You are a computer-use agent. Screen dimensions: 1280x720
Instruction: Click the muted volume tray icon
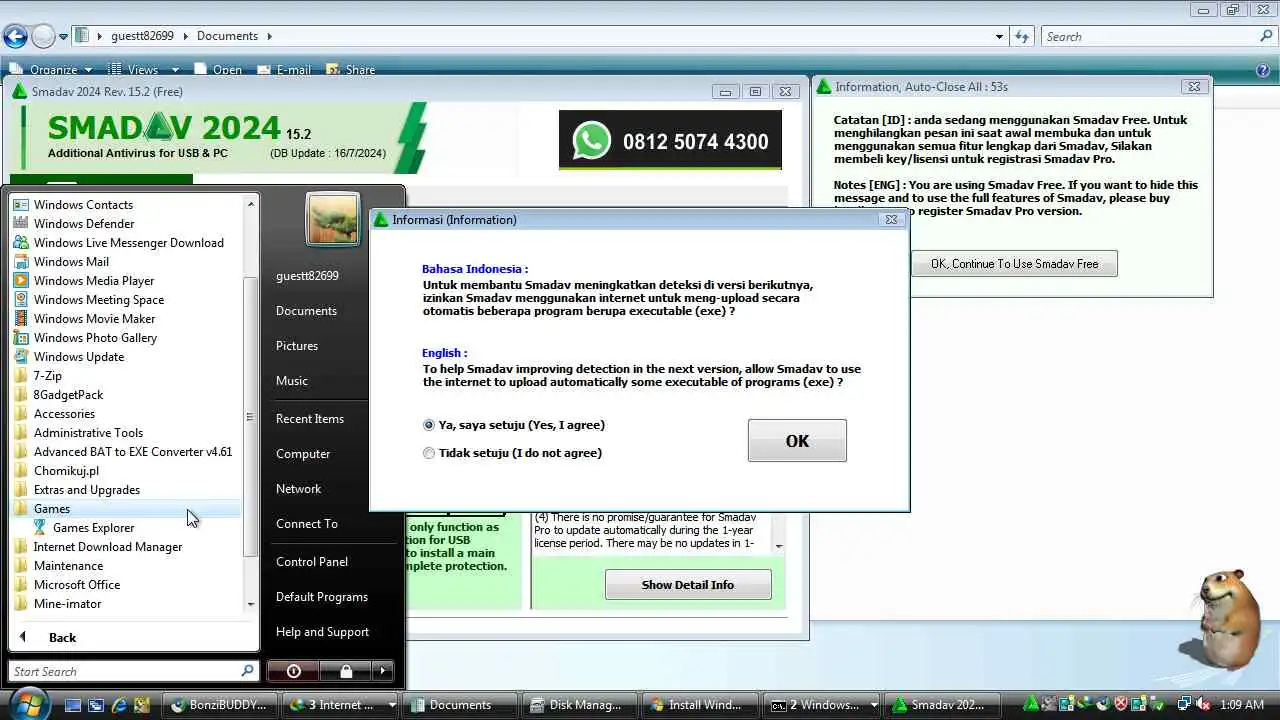tap(1203, 704)
